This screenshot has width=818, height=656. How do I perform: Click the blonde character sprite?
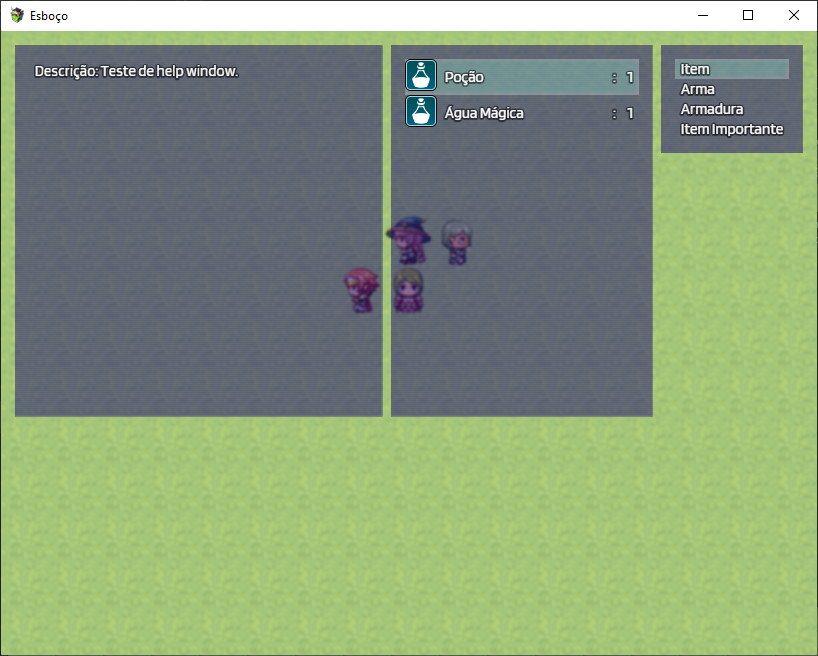tap(408, 291)
